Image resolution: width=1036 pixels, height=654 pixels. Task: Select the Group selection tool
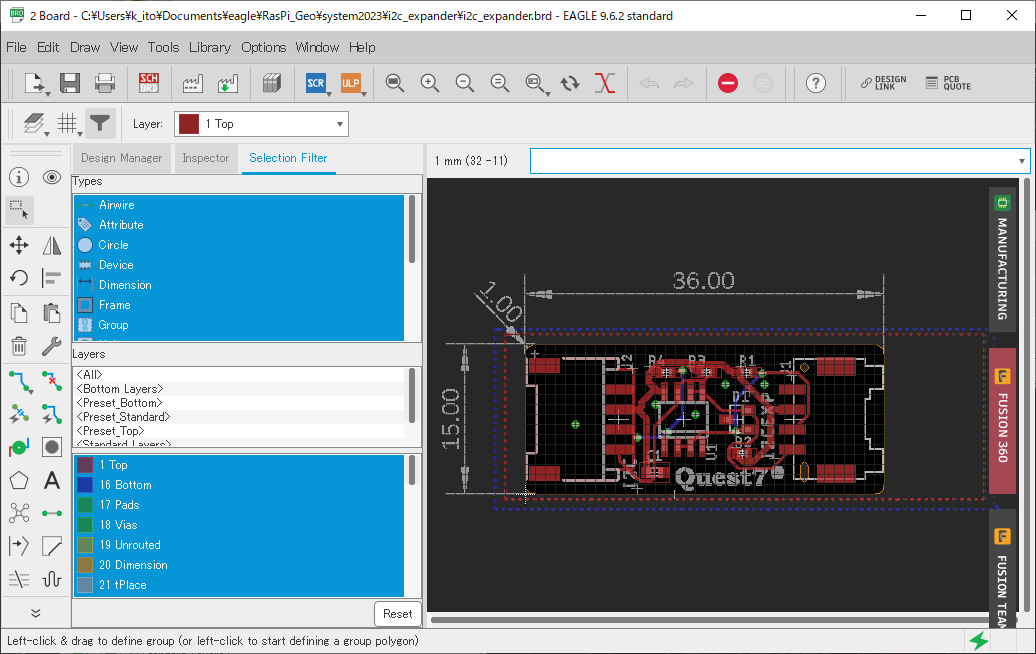(x=19, y=209)
